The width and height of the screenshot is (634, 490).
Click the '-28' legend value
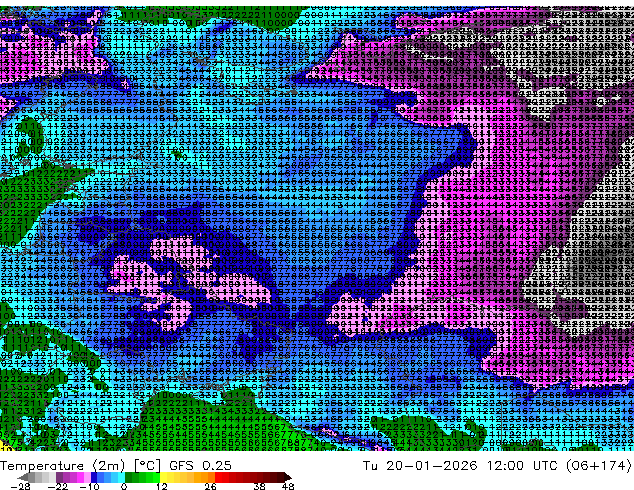(20, 486)
